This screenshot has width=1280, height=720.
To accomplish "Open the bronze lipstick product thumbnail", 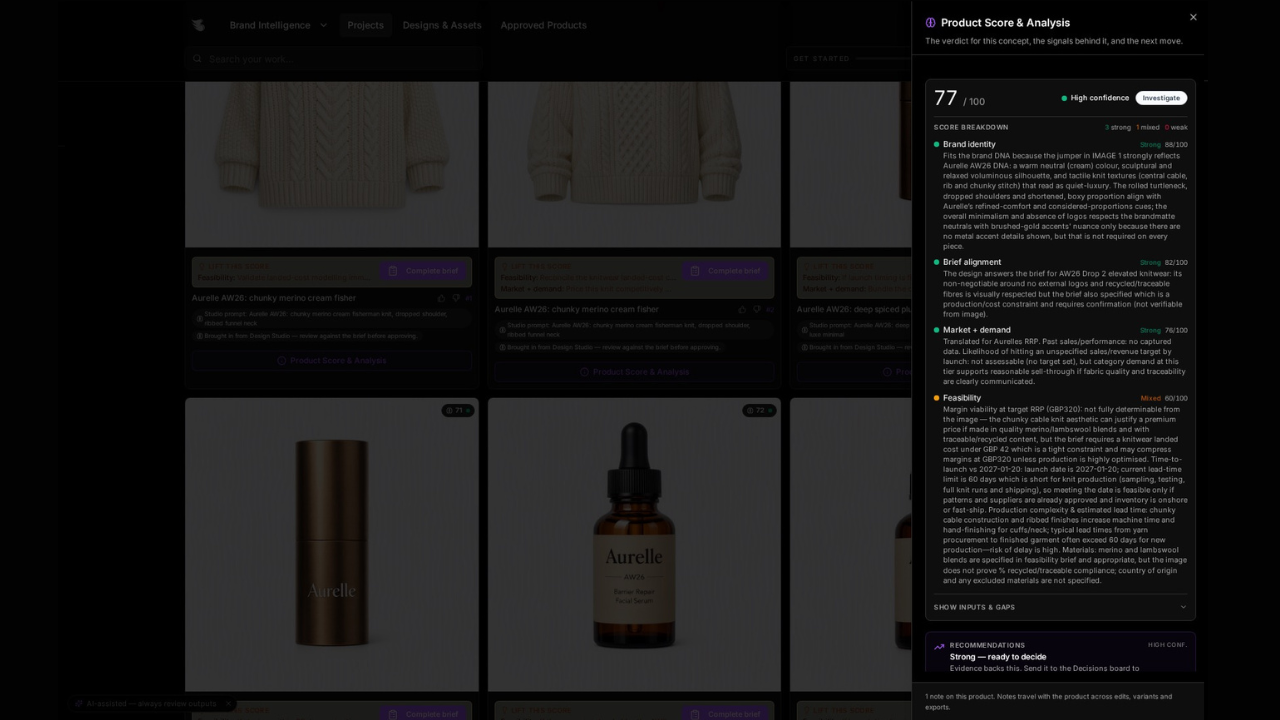I will pyautogui.click(x=331, y=545).
